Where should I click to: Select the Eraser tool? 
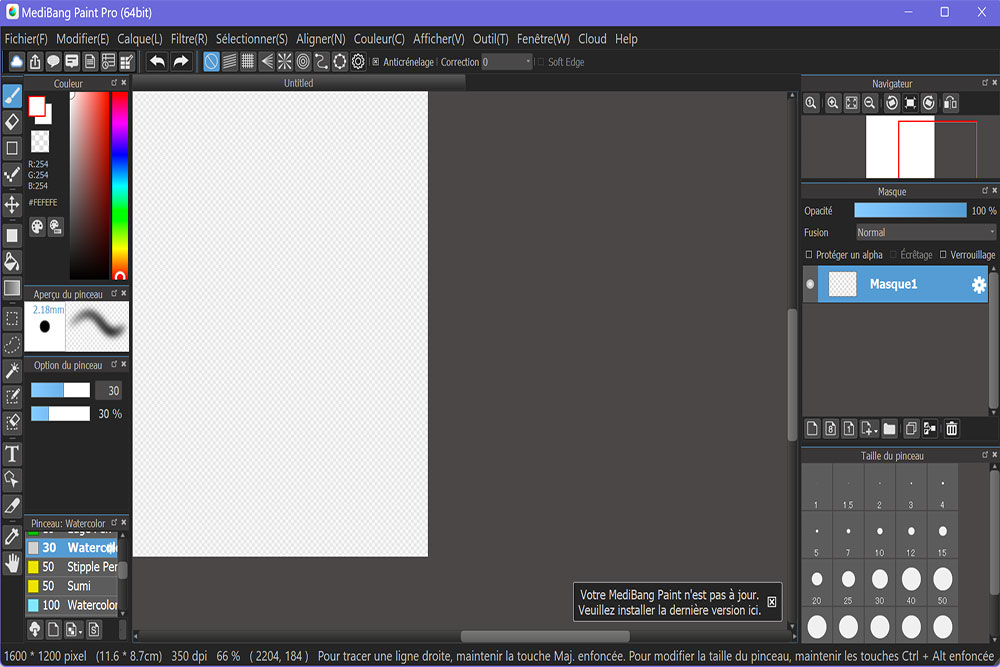(12, 122)
